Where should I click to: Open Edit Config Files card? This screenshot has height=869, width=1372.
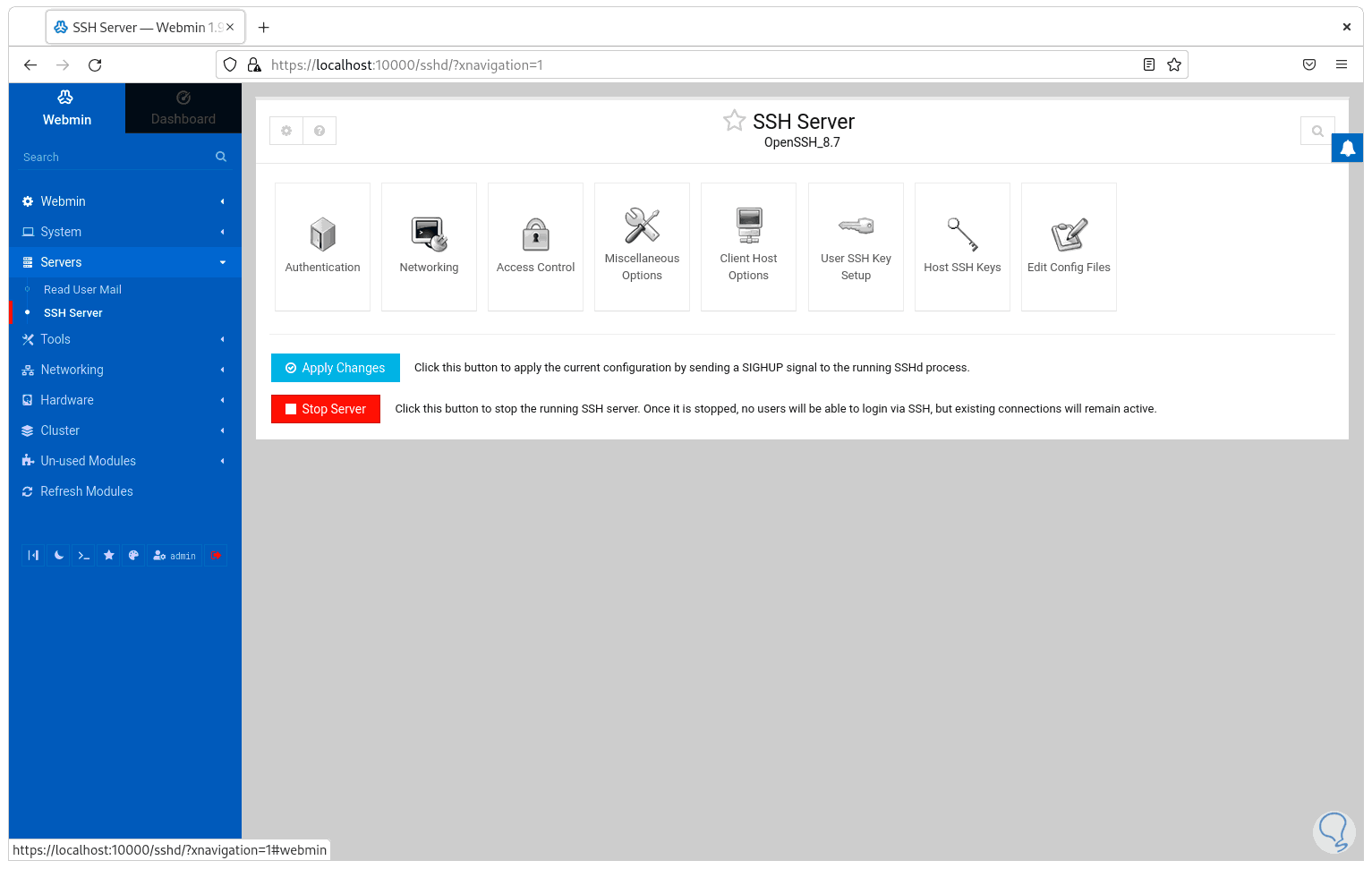[x=1069, y=247]
